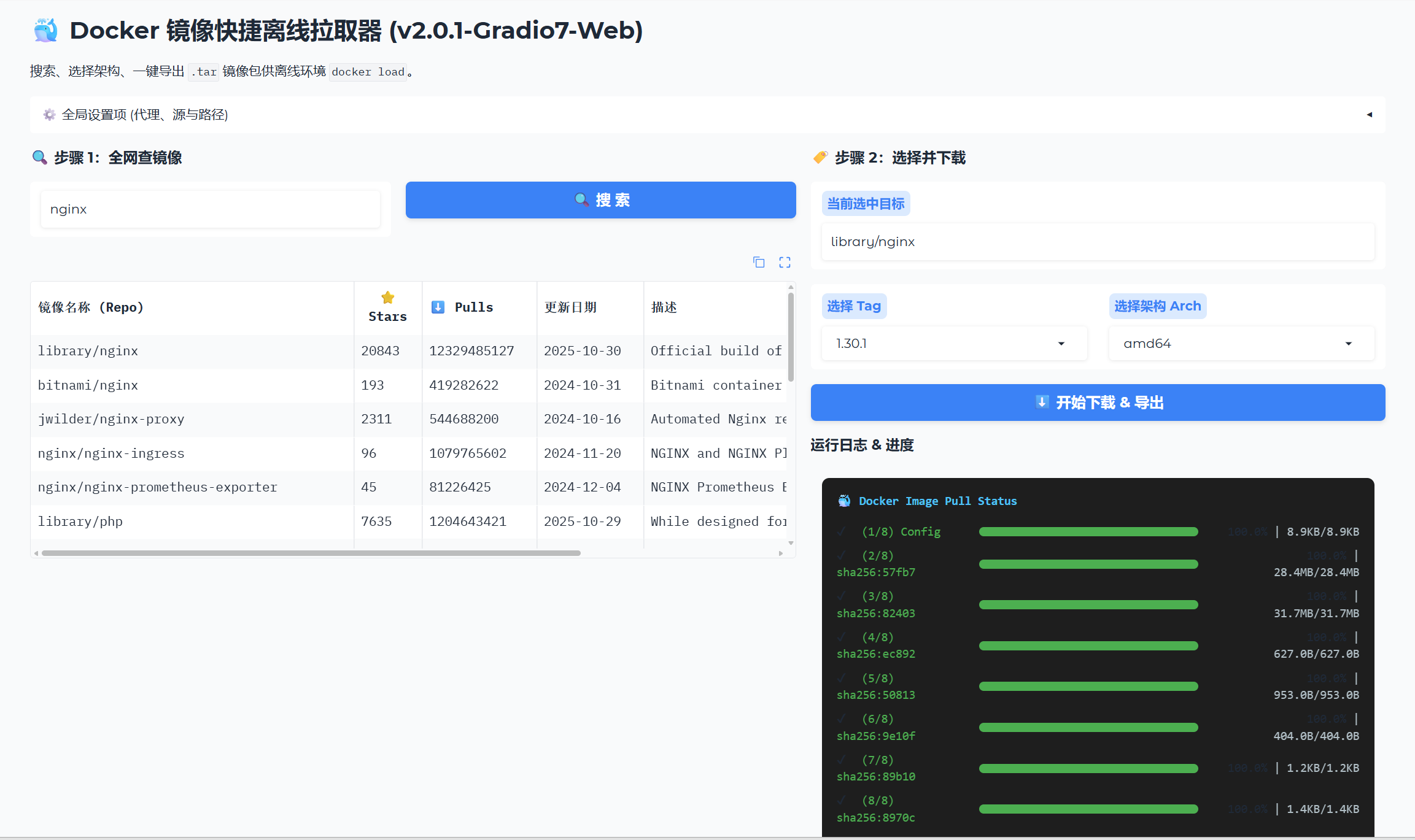Click the table's vertical scrollbar
The height and width of the screenshot is (840, 1415).
[791, 337]
